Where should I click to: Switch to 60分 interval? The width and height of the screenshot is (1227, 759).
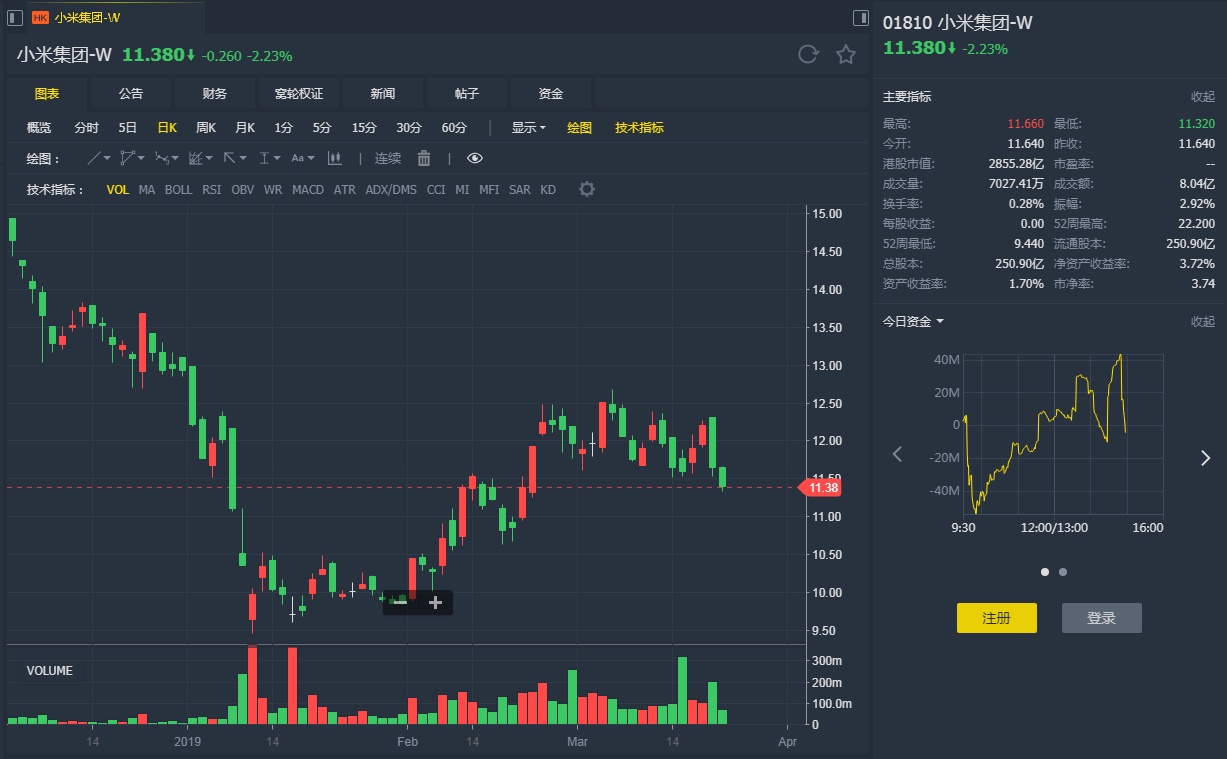[454, 127]
